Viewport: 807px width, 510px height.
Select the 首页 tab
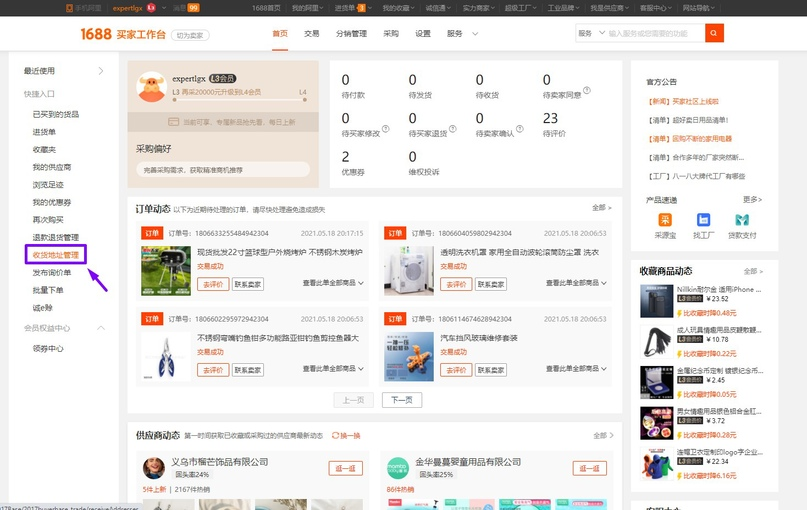pos(280,33)
